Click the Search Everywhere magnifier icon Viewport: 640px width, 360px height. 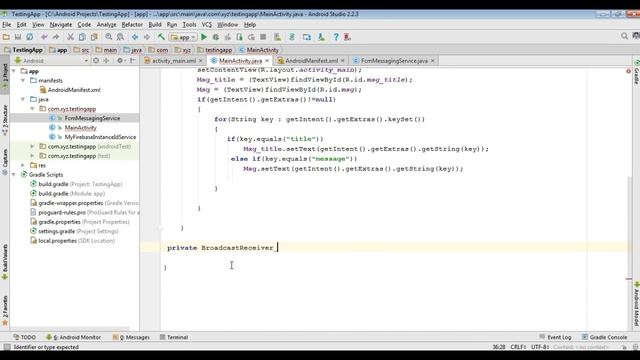coord(624,36)
